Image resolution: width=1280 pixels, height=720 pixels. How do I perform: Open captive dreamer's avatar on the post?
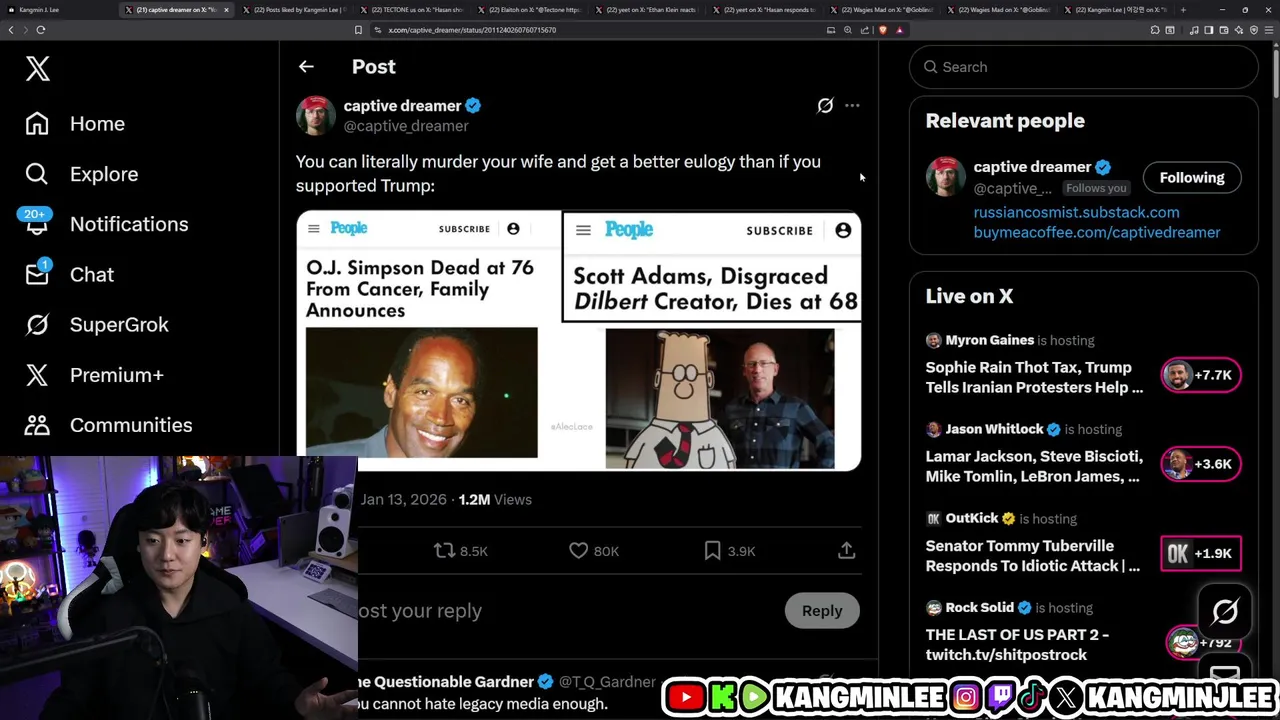pos(315,115)
